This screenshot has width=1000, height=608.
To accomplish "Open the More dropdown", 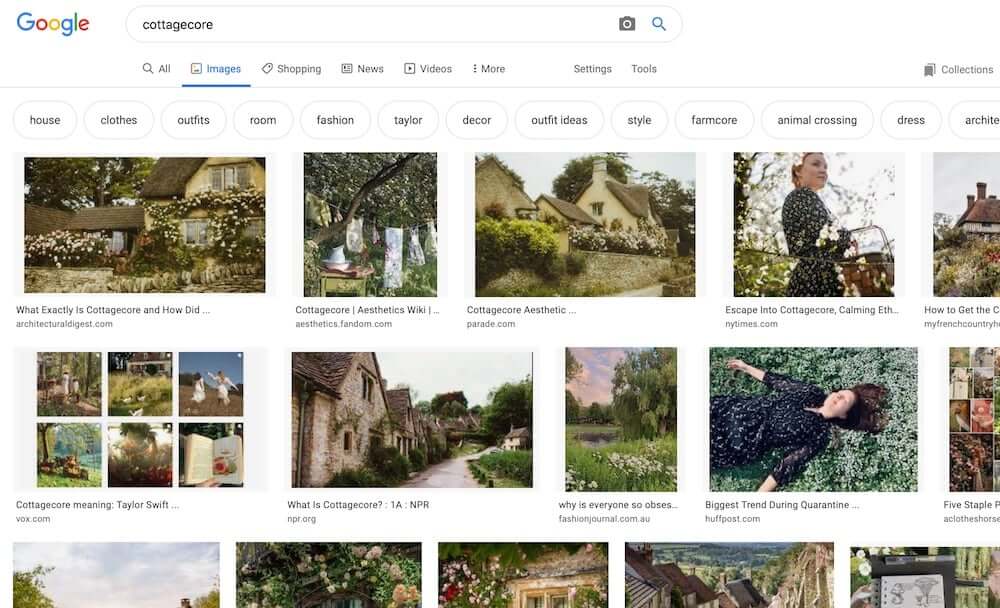I will coord(486,68).
